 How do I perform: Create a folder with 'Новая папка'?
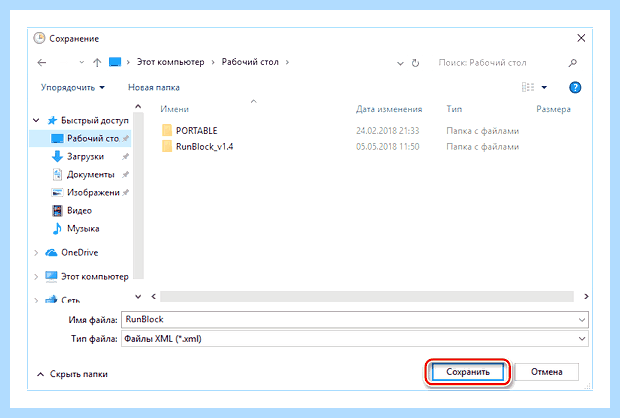pyautogui.click(x=154, y=87)
